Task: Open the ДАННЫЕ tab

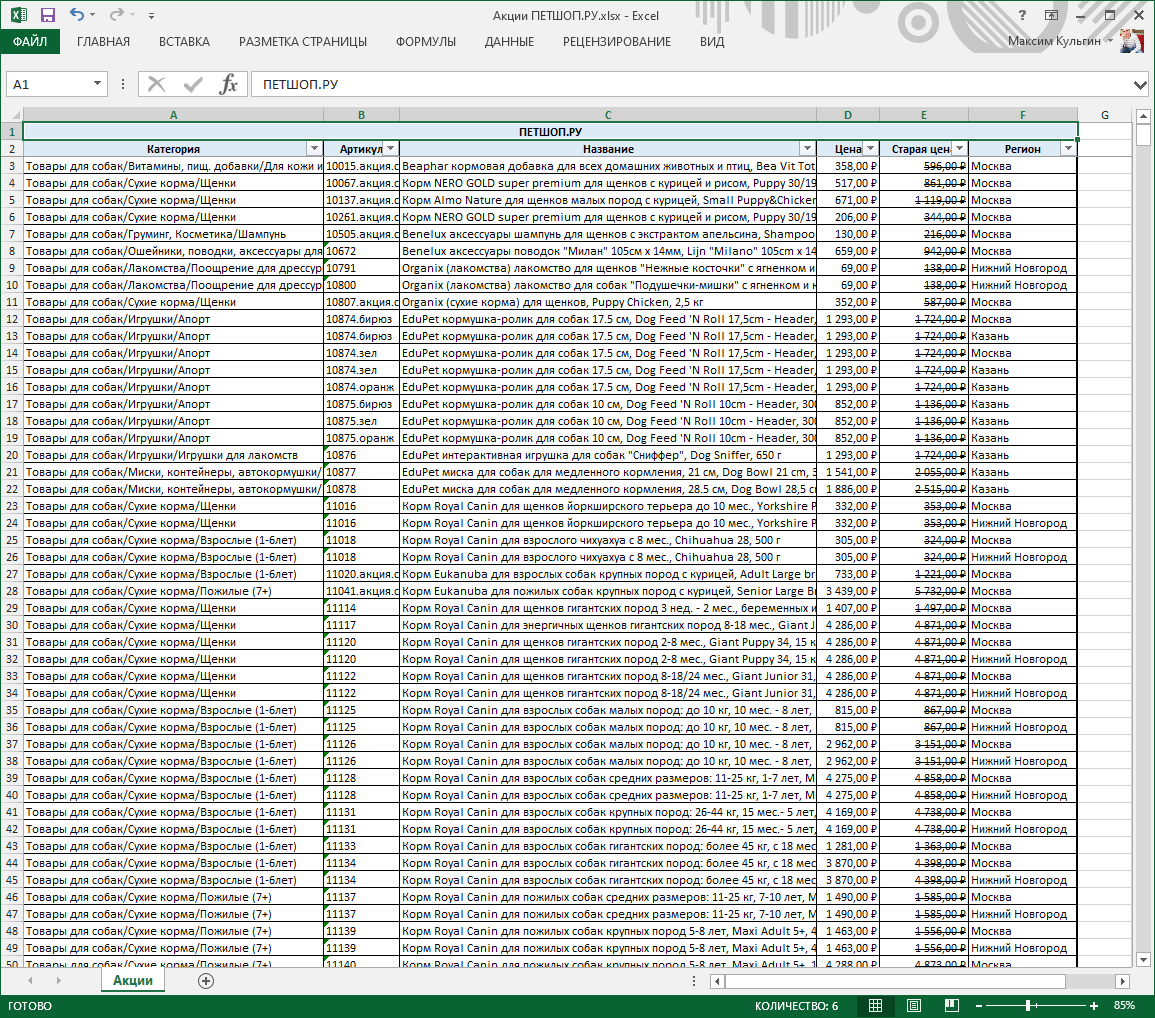Action: point(509,42)
